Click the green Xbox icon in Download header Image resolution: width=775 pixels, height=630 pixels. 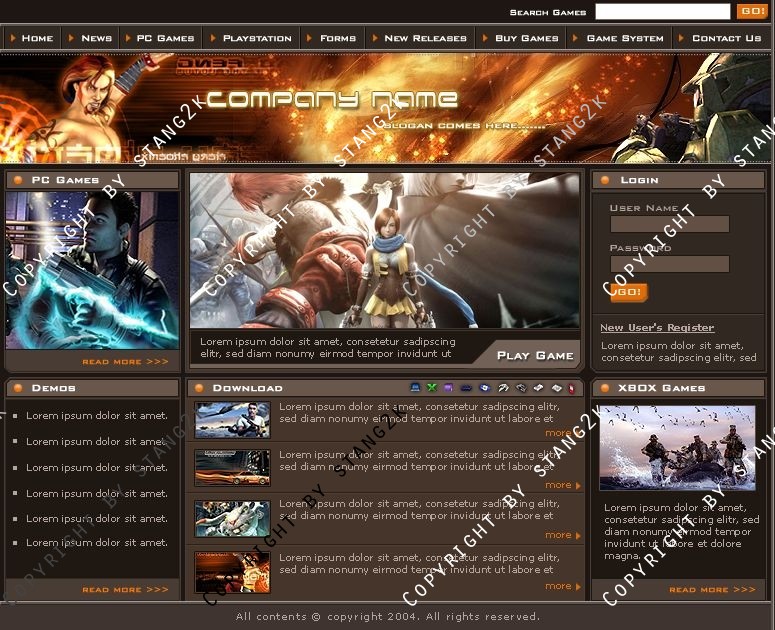pos(432,388)
